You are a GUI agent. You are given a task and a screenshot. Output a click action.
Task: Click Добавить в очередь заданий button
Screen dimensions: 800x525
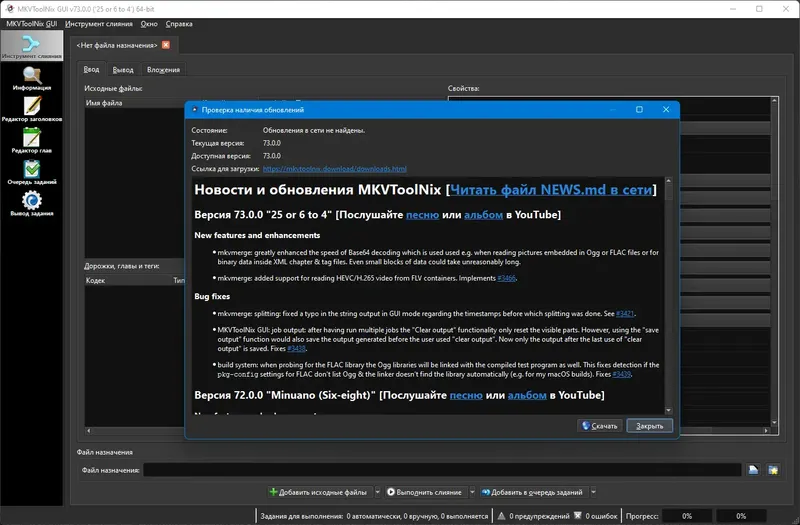point(532,492)
